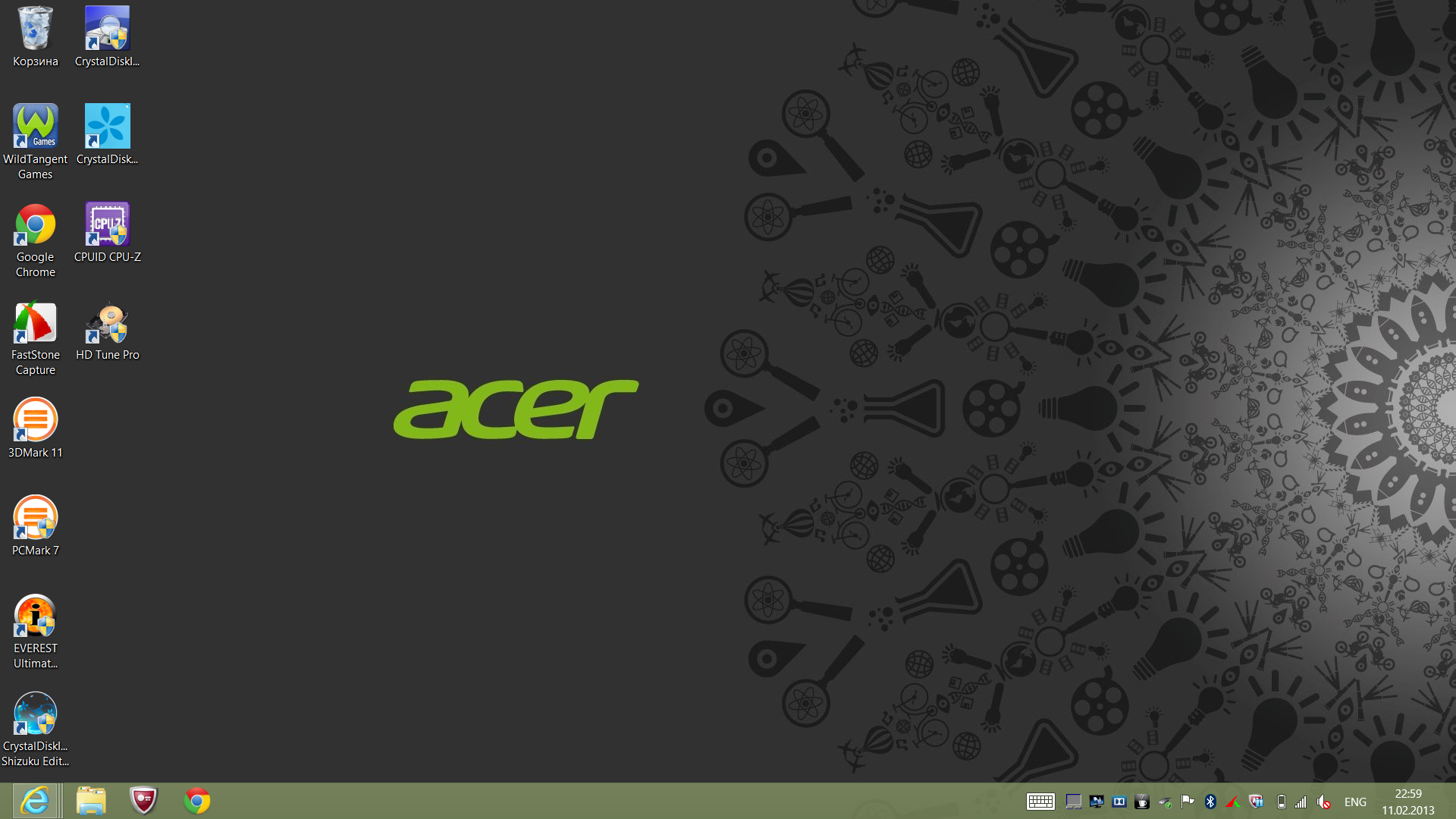Select PCMark 7 shortcut
Image resolution: width=1456 pixels, height=819 pixels.
35,526
